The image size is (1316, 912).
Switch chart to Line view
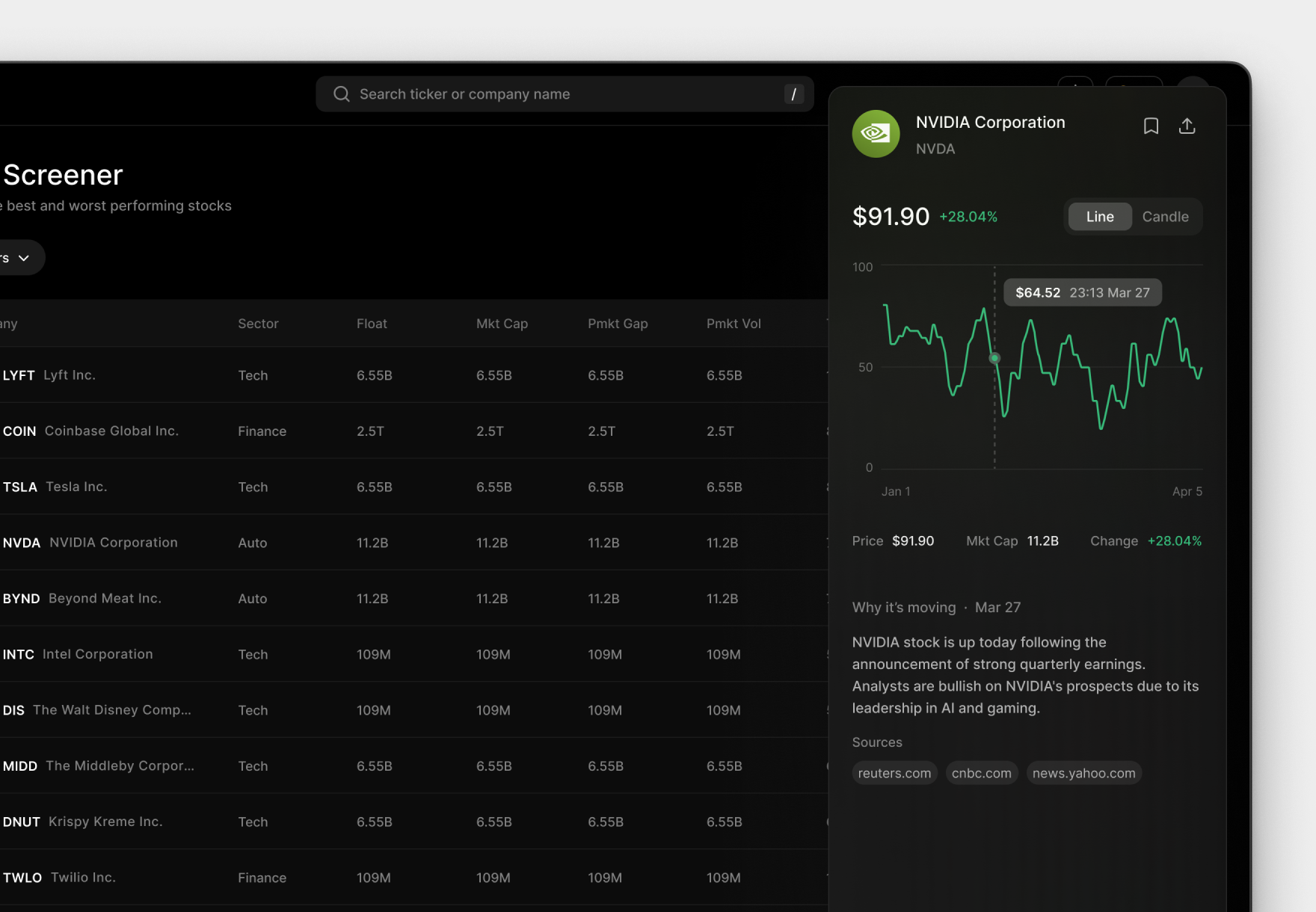coord(1099,217)
